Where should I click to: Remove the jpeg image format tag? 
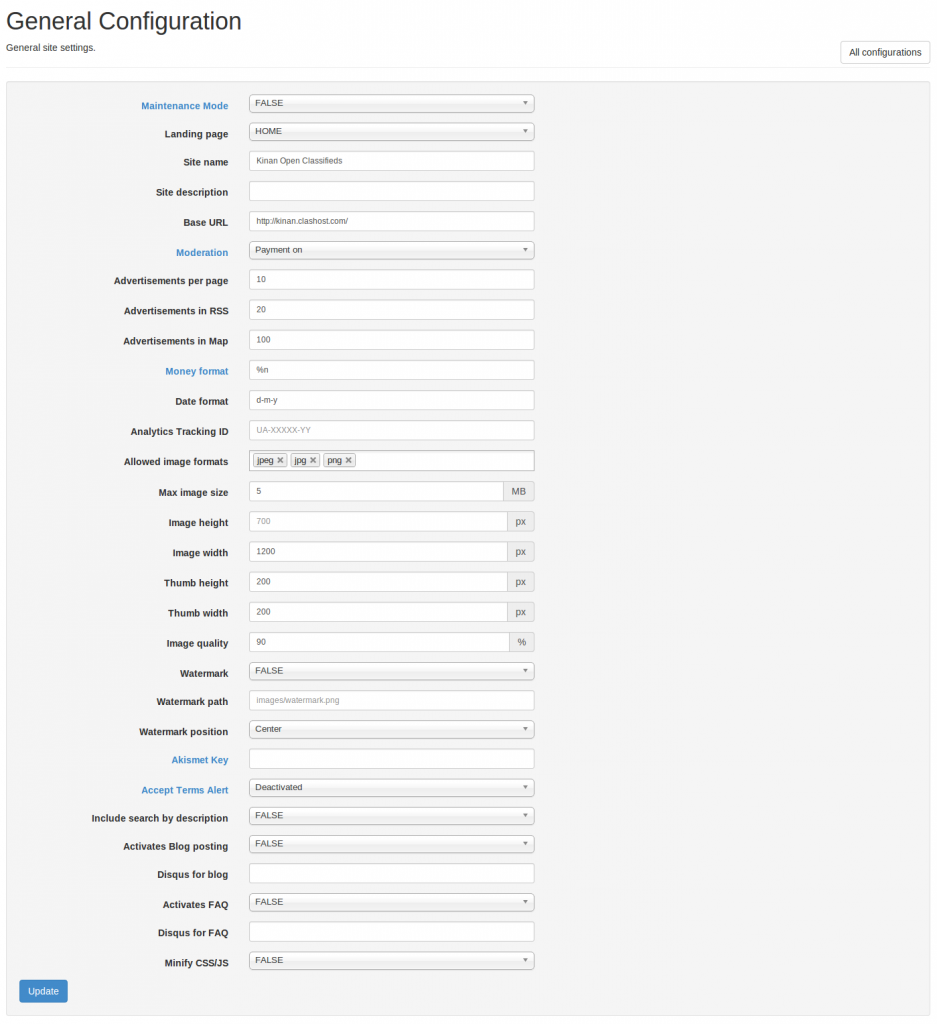[280, 460]
